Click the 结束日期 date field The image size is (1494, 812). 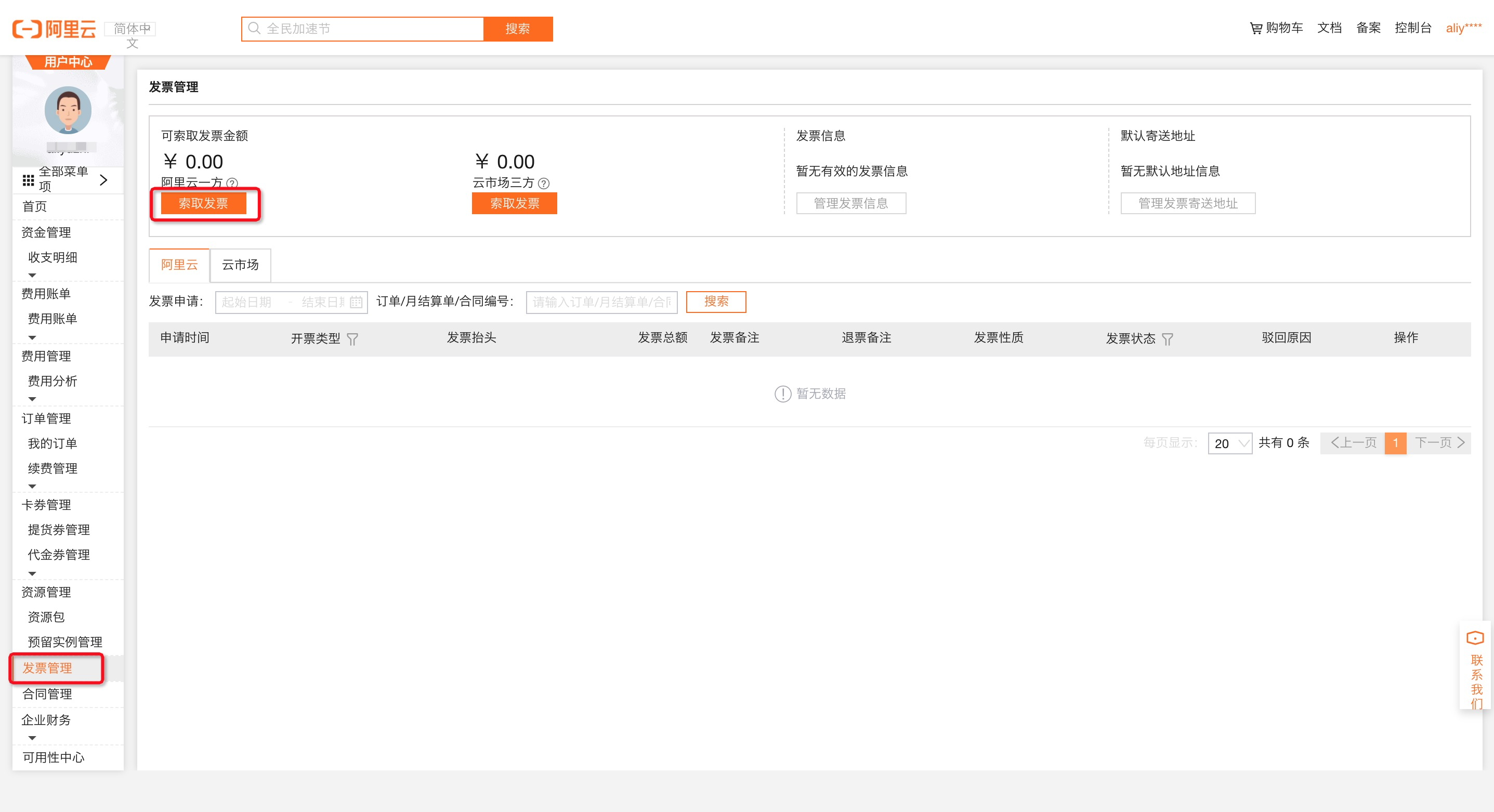[322, 302]
